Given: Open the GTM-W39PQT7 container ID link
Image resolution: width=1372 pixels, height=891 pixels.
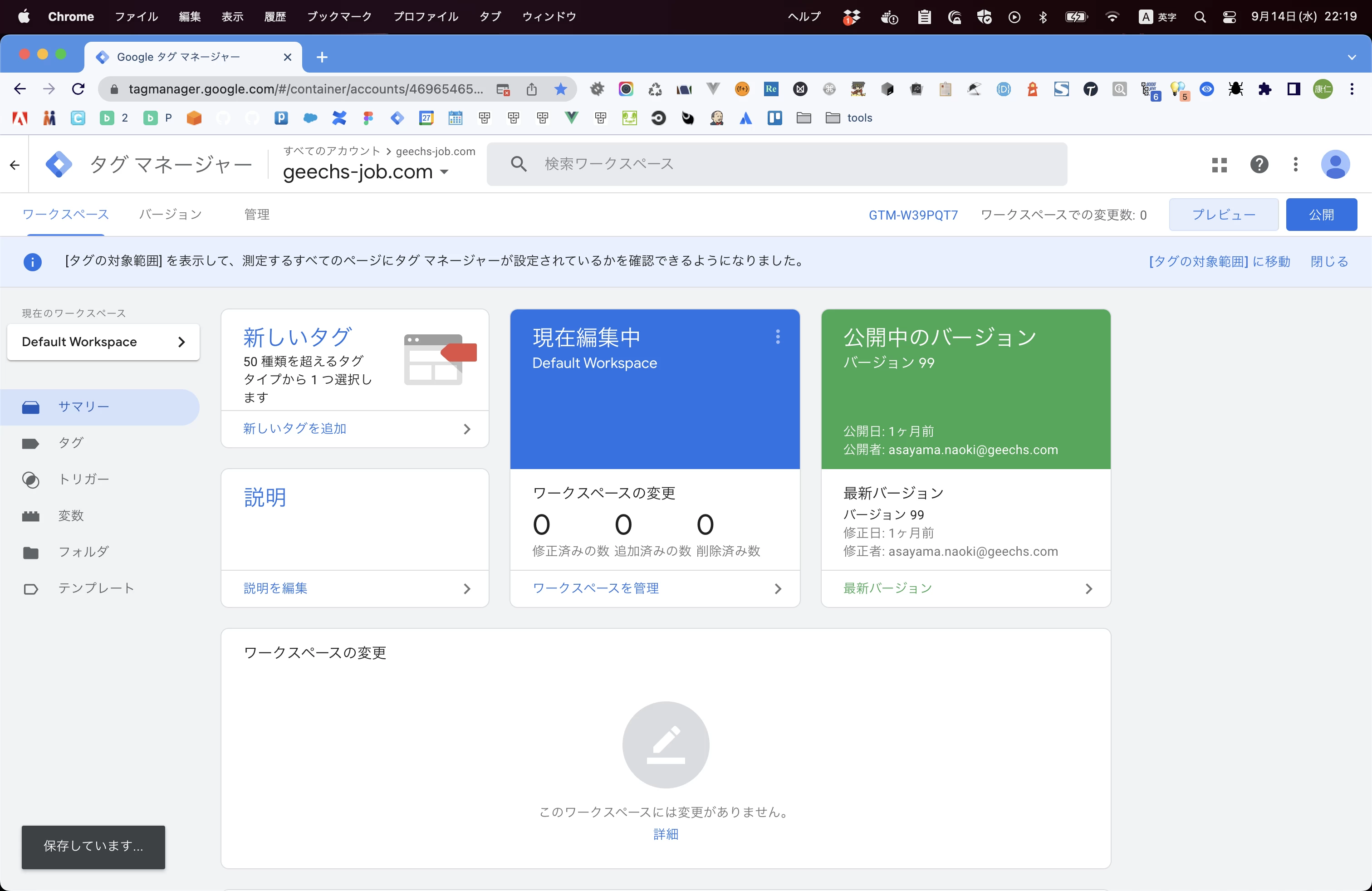Looking at the screenshot, I should tap(913, 215).
